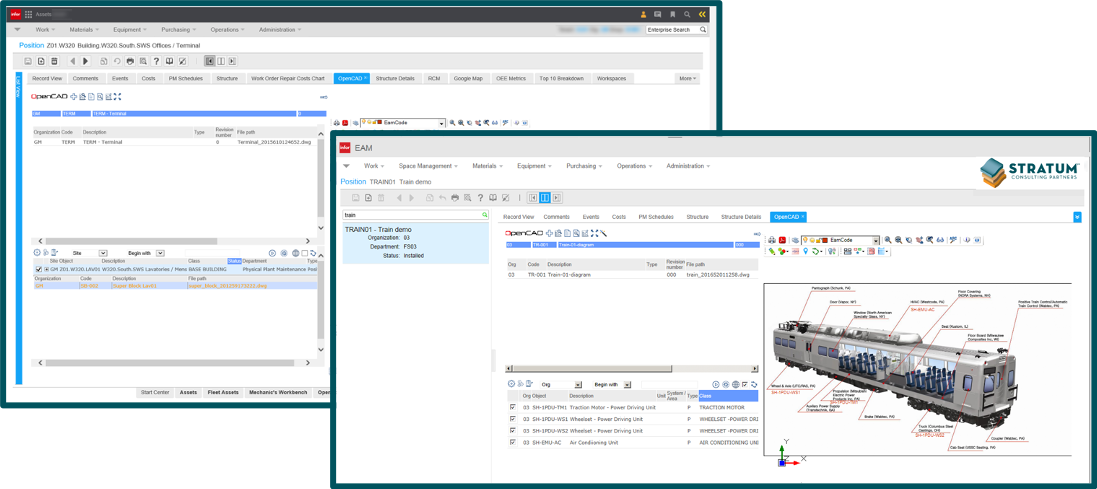The image size is (1097, 489).
Task: Click the Position link in EAM window
Action: tap(353, 182)
